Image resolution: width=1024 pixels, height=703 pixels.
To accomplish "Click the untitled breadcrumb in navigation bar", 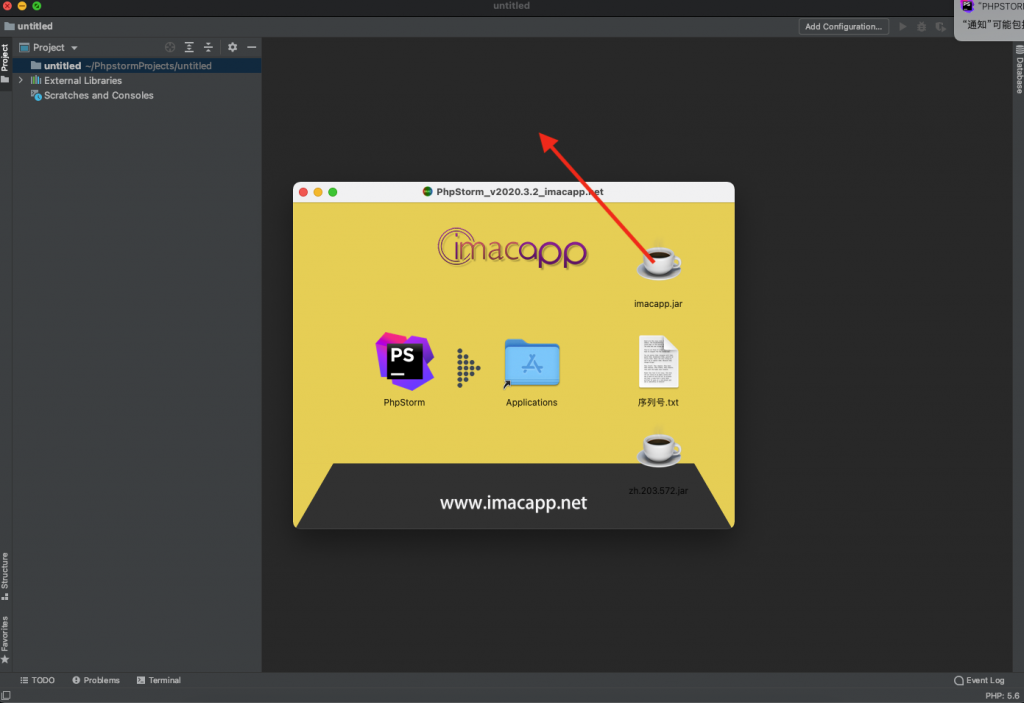I will tap(28, 26).
